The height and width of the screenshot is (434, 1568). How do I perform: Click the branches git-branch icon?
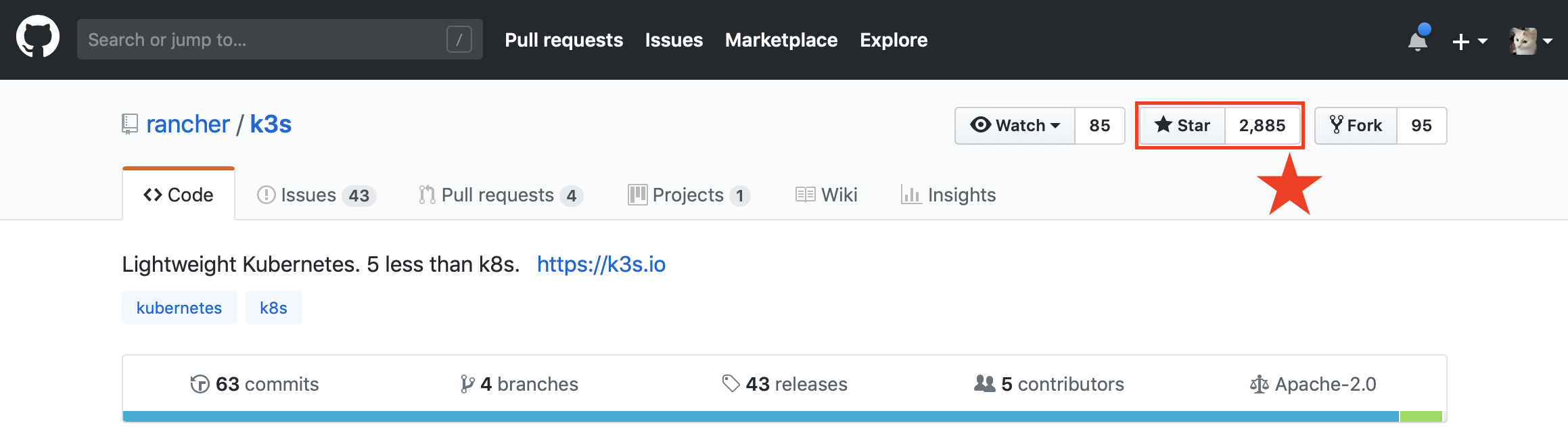pos(467,384)
